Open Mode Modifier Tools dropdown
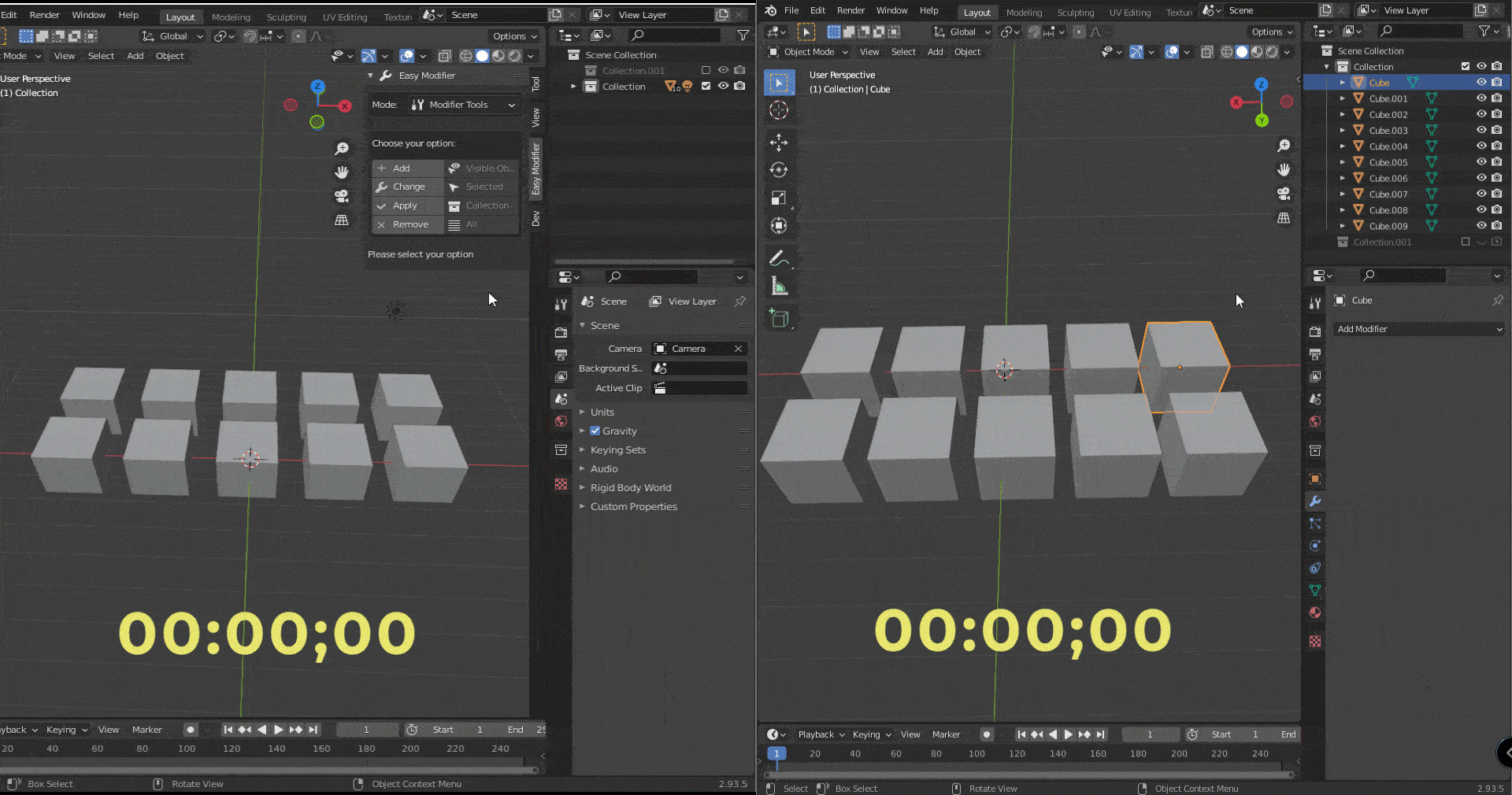Image resolution: width=1512 pixels, height=795 pixels. pos(464,105)
